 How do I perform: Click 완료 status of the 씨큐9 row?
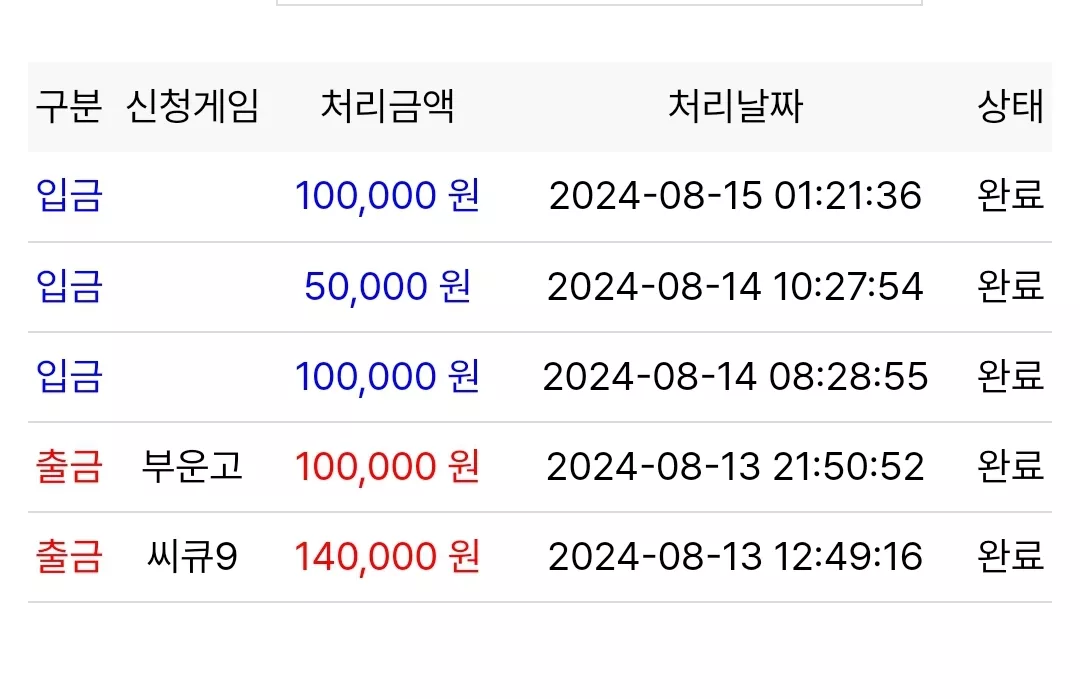click(1010, 556)
